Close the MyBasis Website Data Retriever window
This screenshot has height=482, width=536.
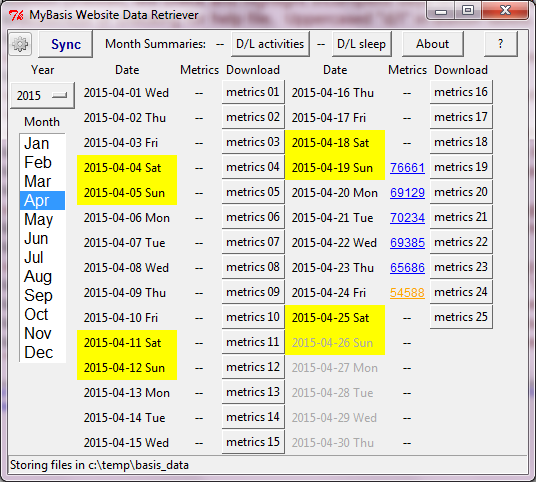click(x=505, y=11)
